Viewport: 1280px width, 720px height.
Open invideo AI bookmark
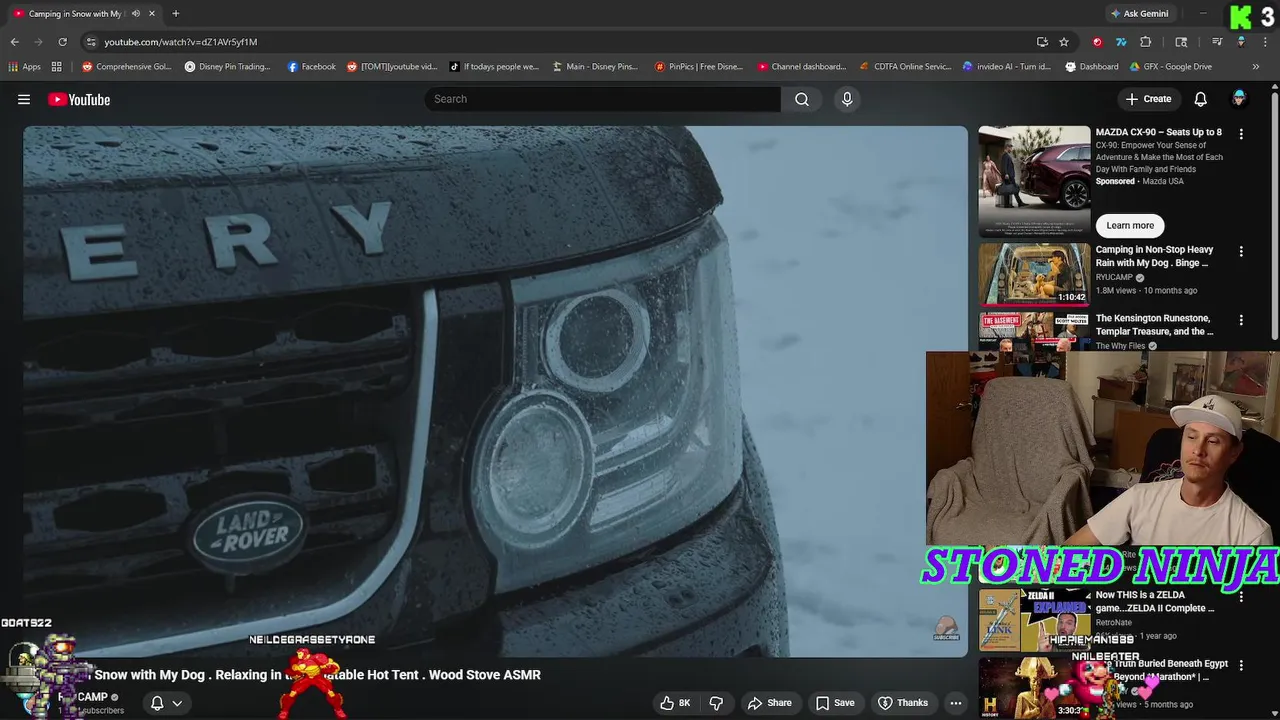click(1008, 67)
